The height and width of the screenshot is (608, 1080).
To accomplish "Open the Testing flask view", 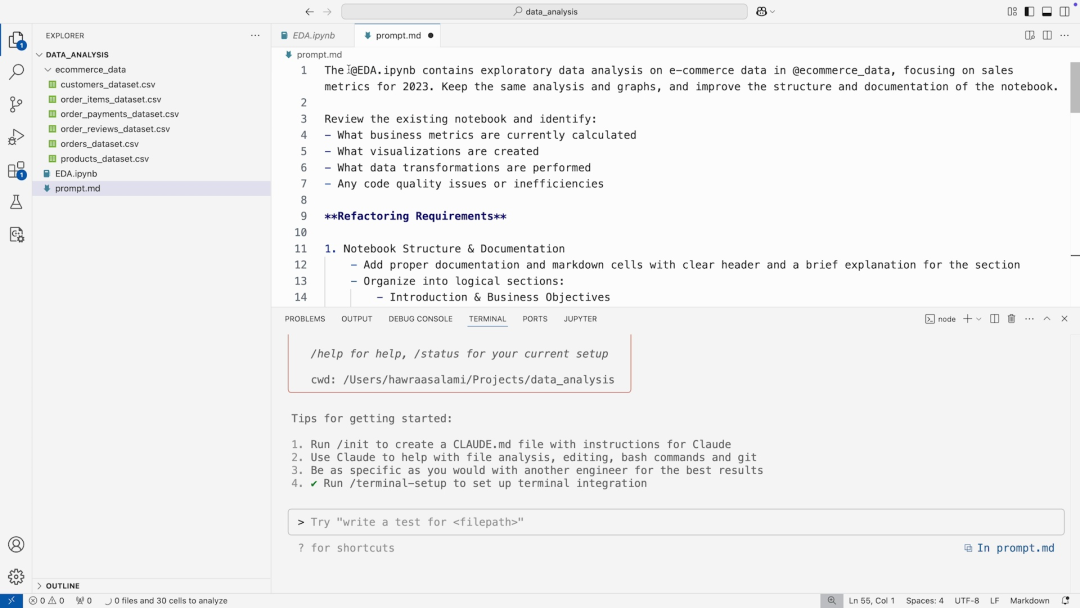I will [x=16, y=202].
